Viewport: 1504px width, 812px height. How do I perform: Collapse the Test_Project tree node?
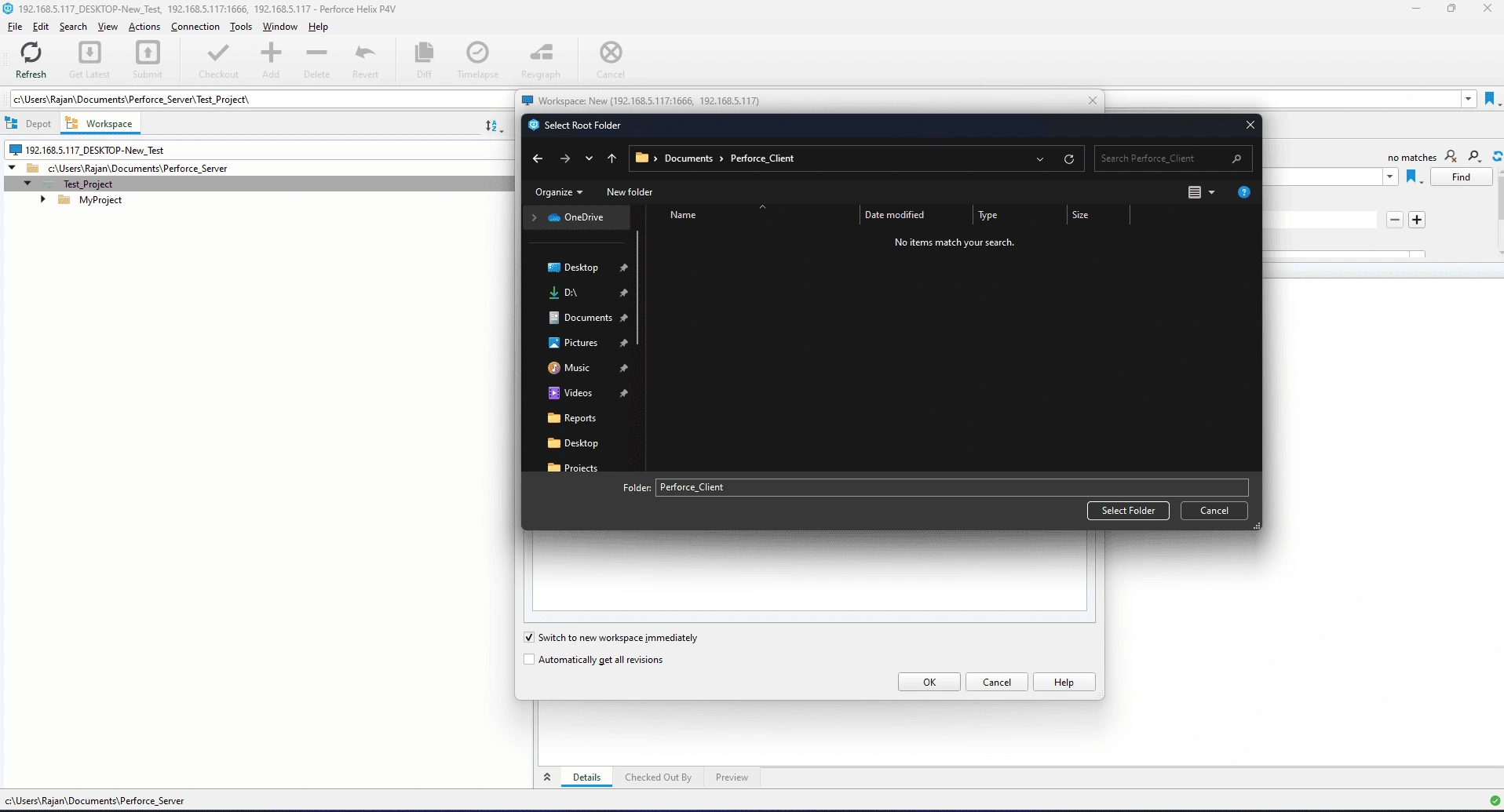(x=27, y=184)
